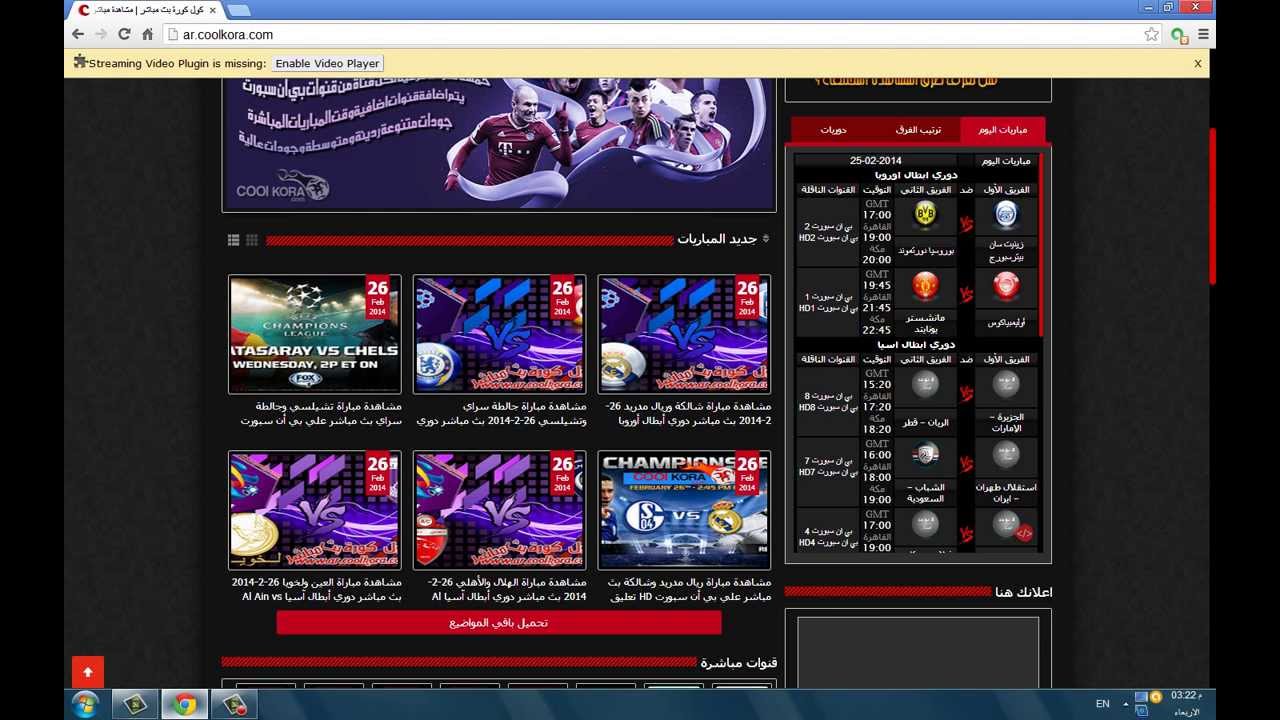This screenshot has height=720, width=1280.
Task: Switch to grid view icon in جديد المباريات
Action: (252, 240)
